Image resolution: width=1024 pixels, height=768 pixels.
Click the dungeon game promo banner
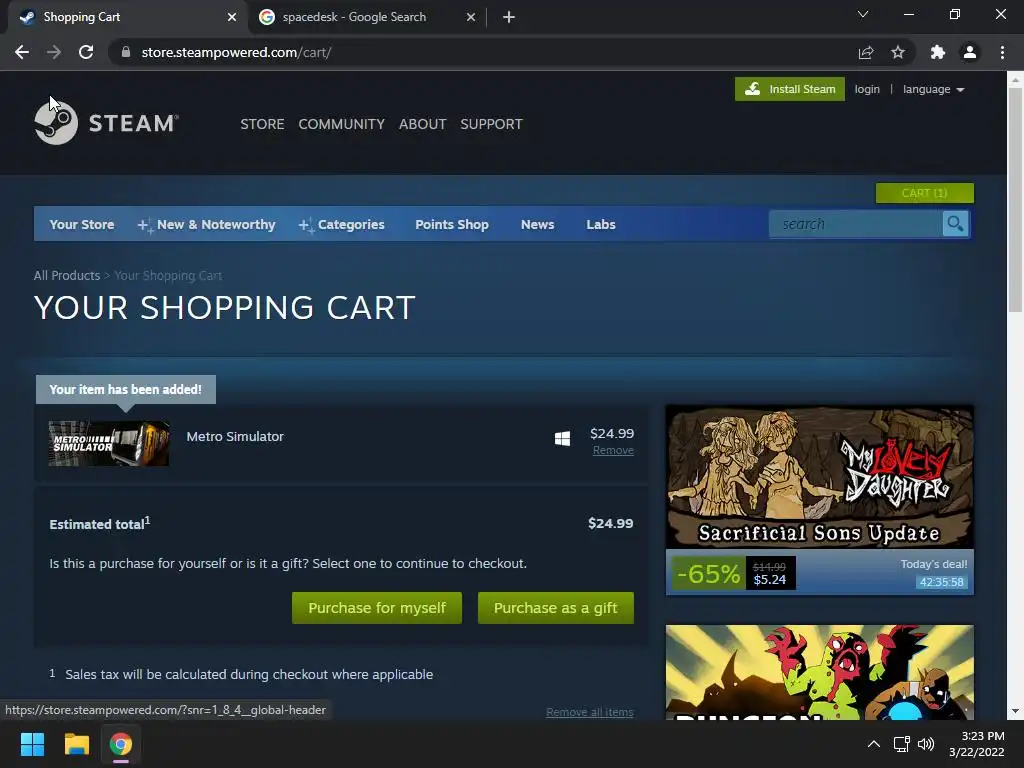pos(820,672)
